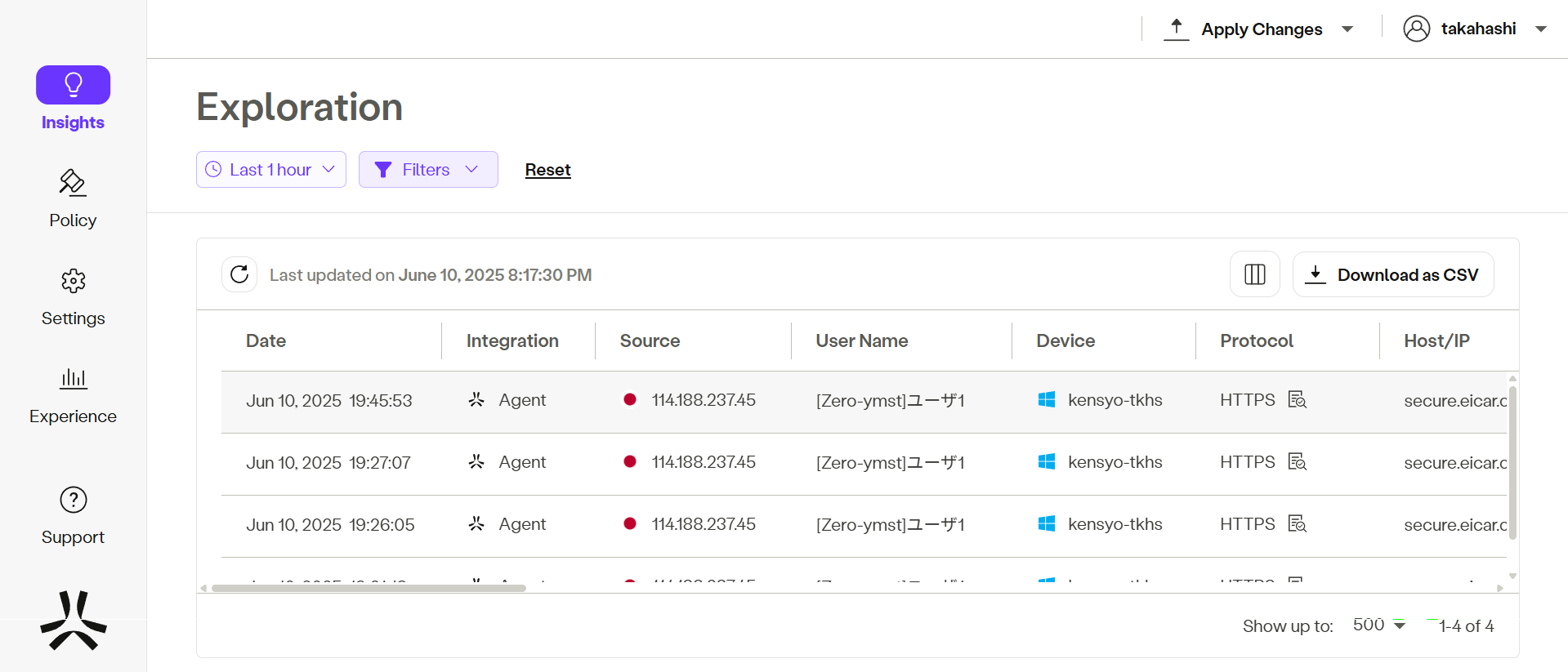Click the Windows device icon in first row

pyautogui.click(x=1046, y=400)
